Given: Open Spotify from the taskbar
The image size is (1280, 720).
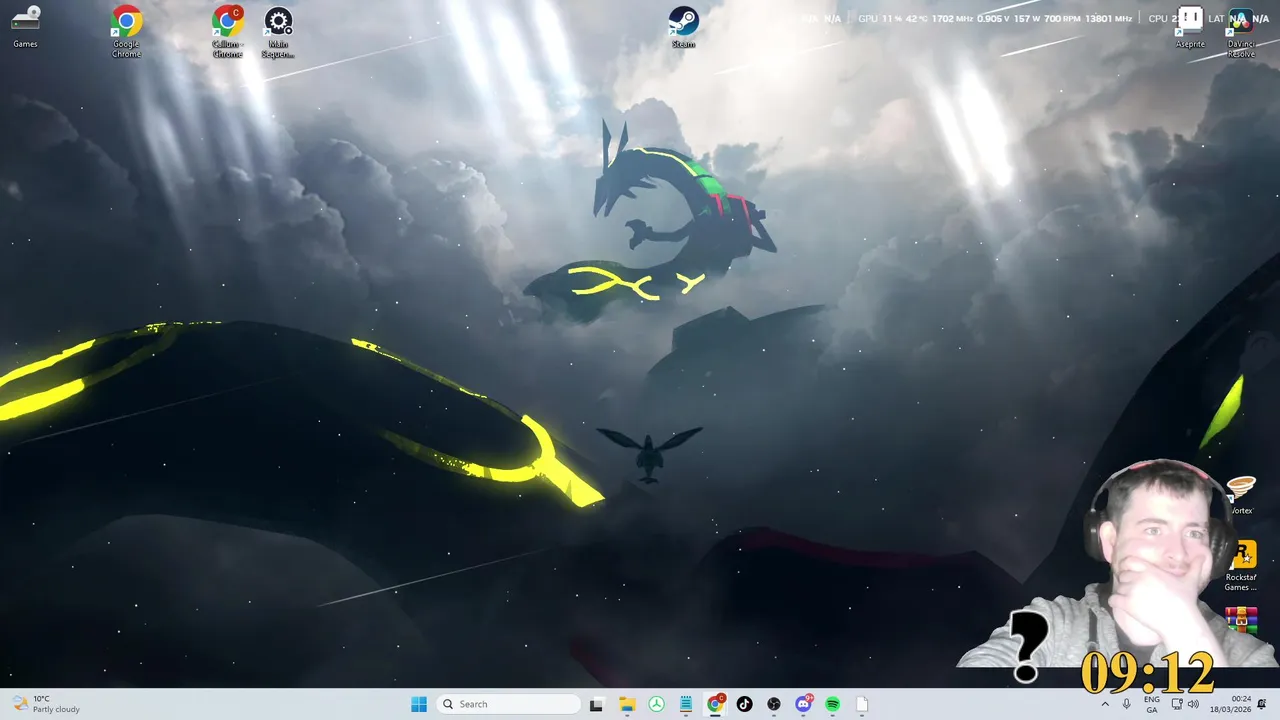Looking at the screenshot, I should coord(832,704).
